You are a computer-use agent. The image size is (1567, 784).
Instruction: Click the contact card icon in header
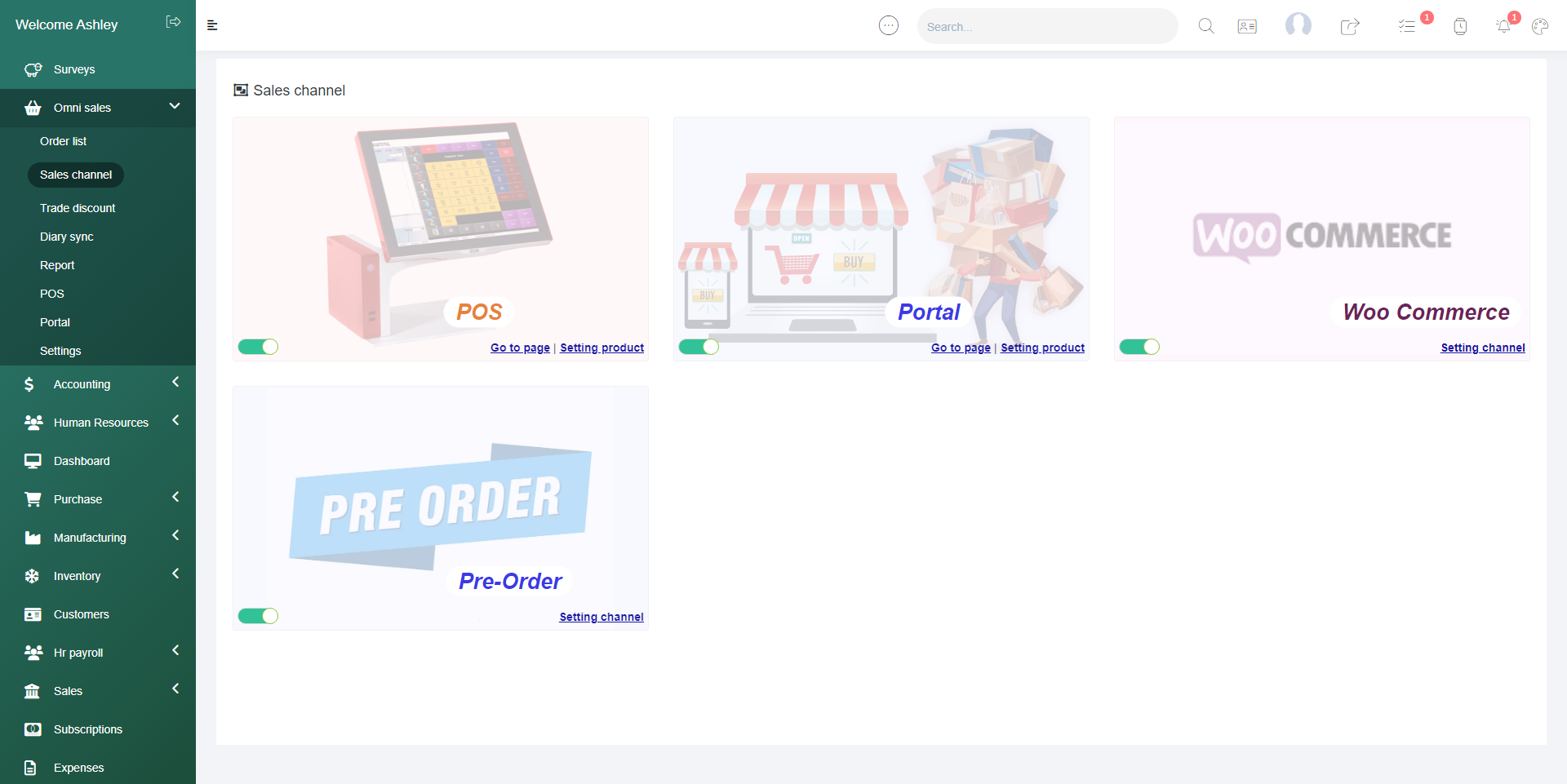pyautogui.click(x=1247, y=26)
